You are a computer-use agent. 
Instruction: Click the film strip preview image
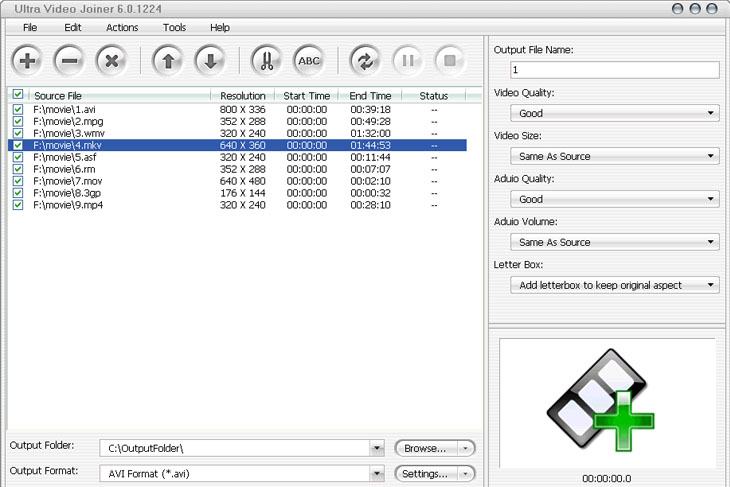(601, 401)
